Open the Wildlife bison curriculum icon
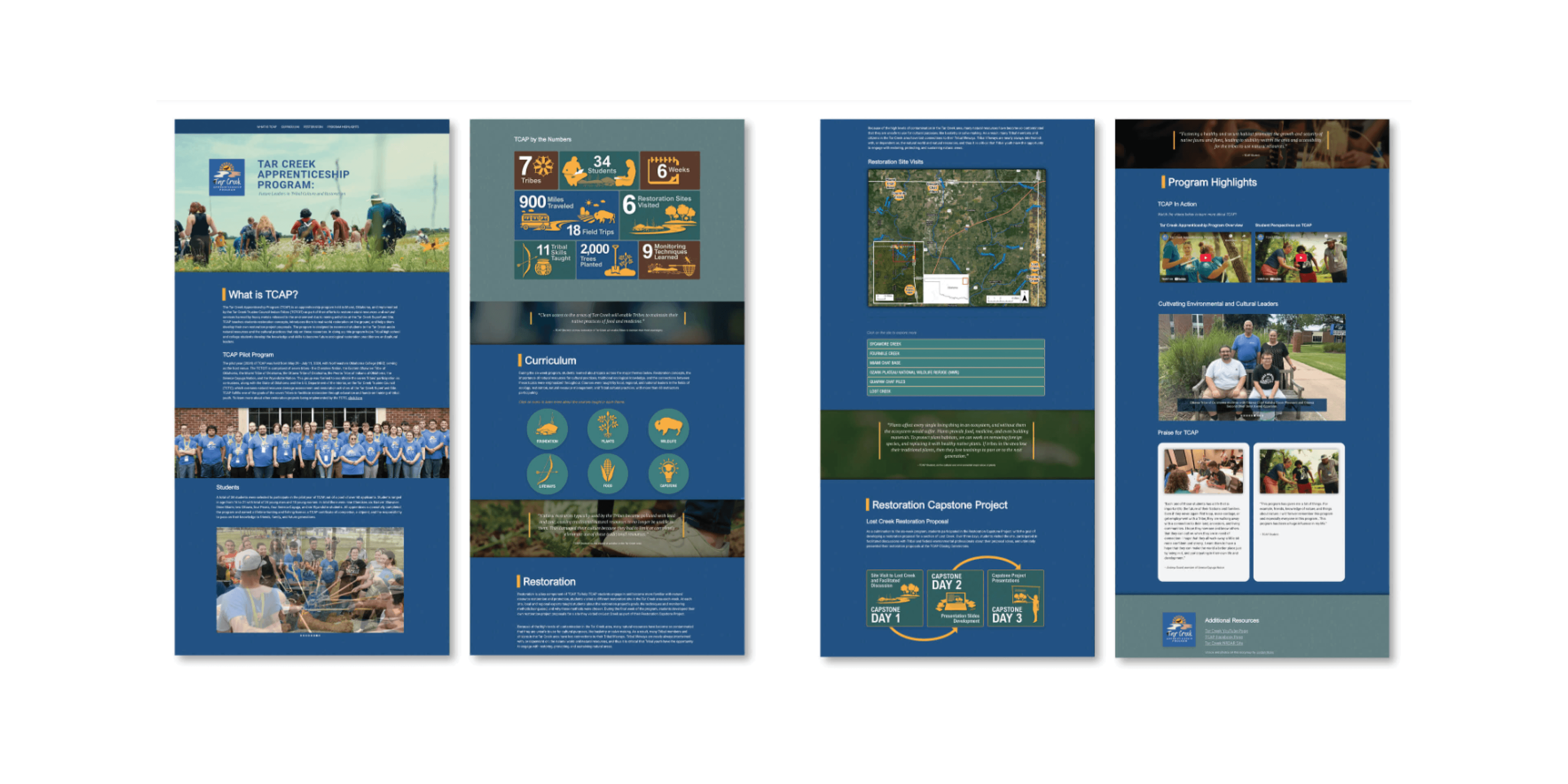1568x784 pixels. click(x=668, y=429)
